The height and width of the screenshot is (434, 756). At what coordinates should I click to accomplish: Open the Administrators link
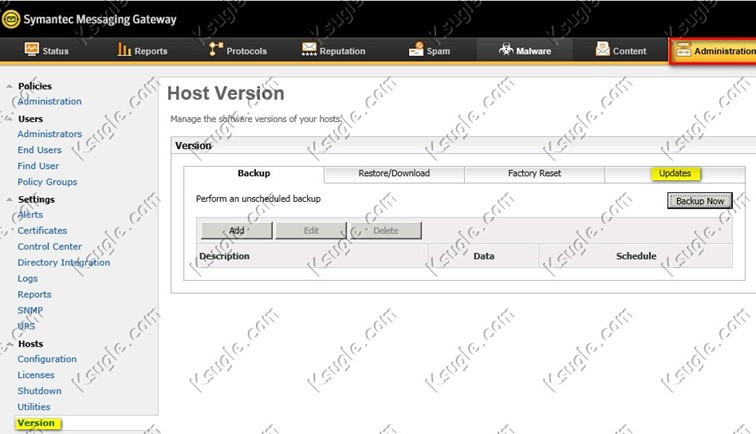(x=50, y=134)
